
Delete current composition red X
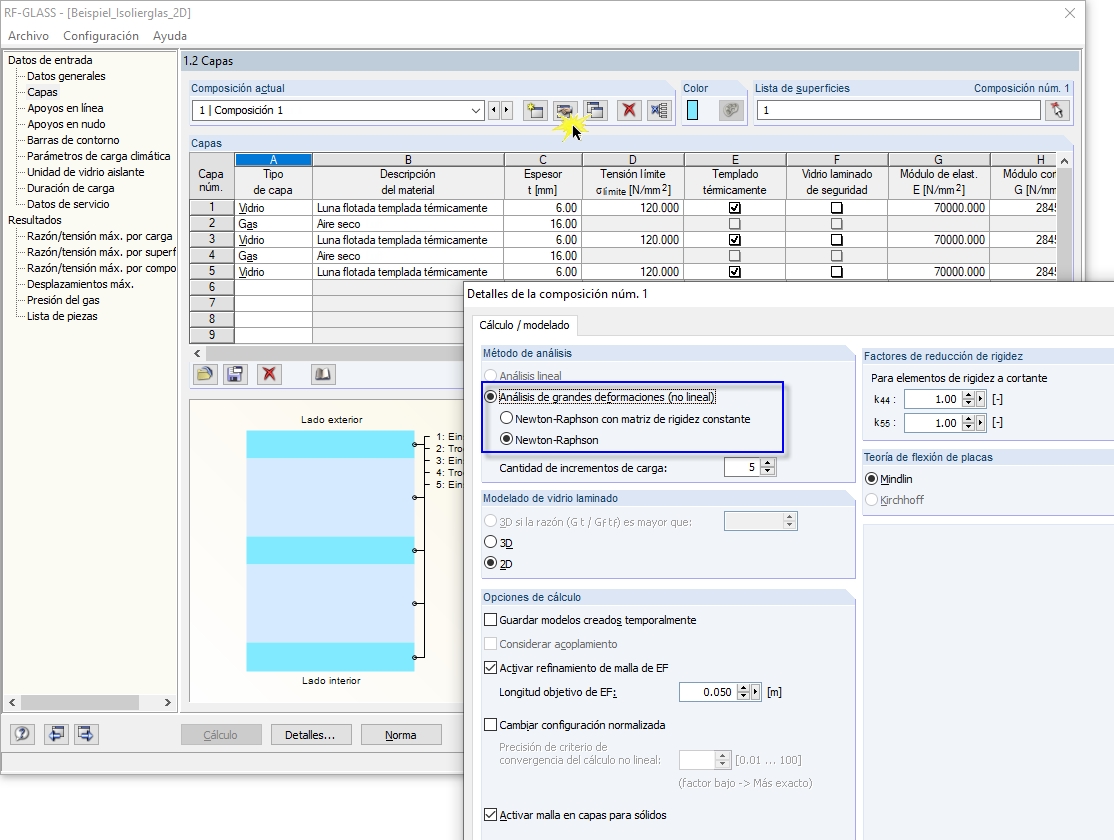pyautogui.click(x=629, y=110)
